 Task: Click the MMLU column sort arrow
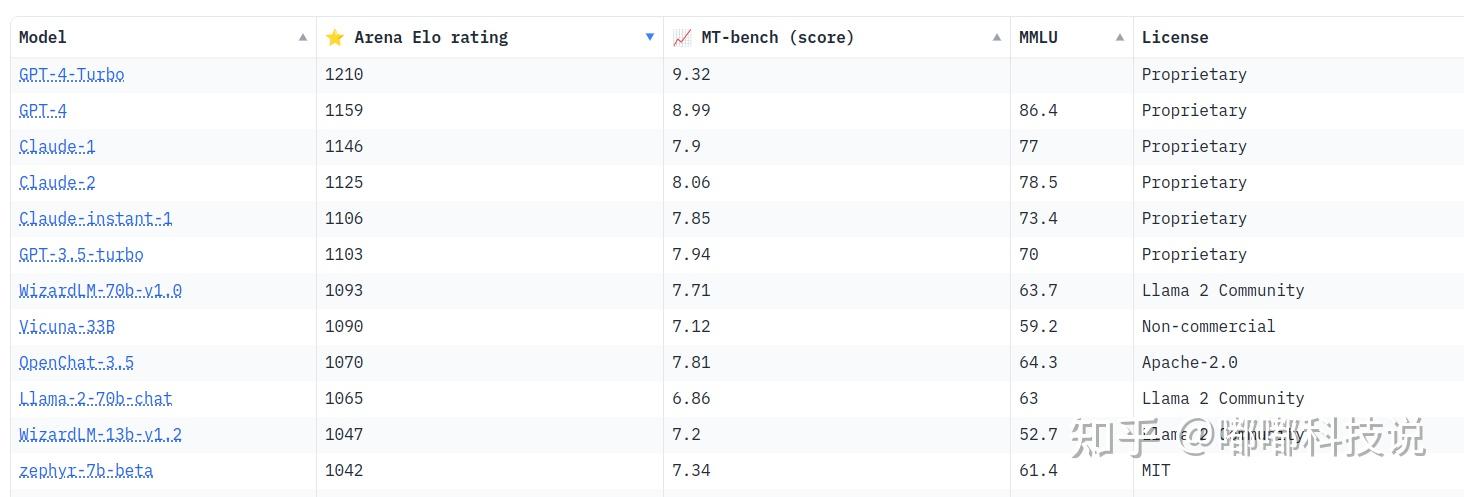coord(1120,38)
